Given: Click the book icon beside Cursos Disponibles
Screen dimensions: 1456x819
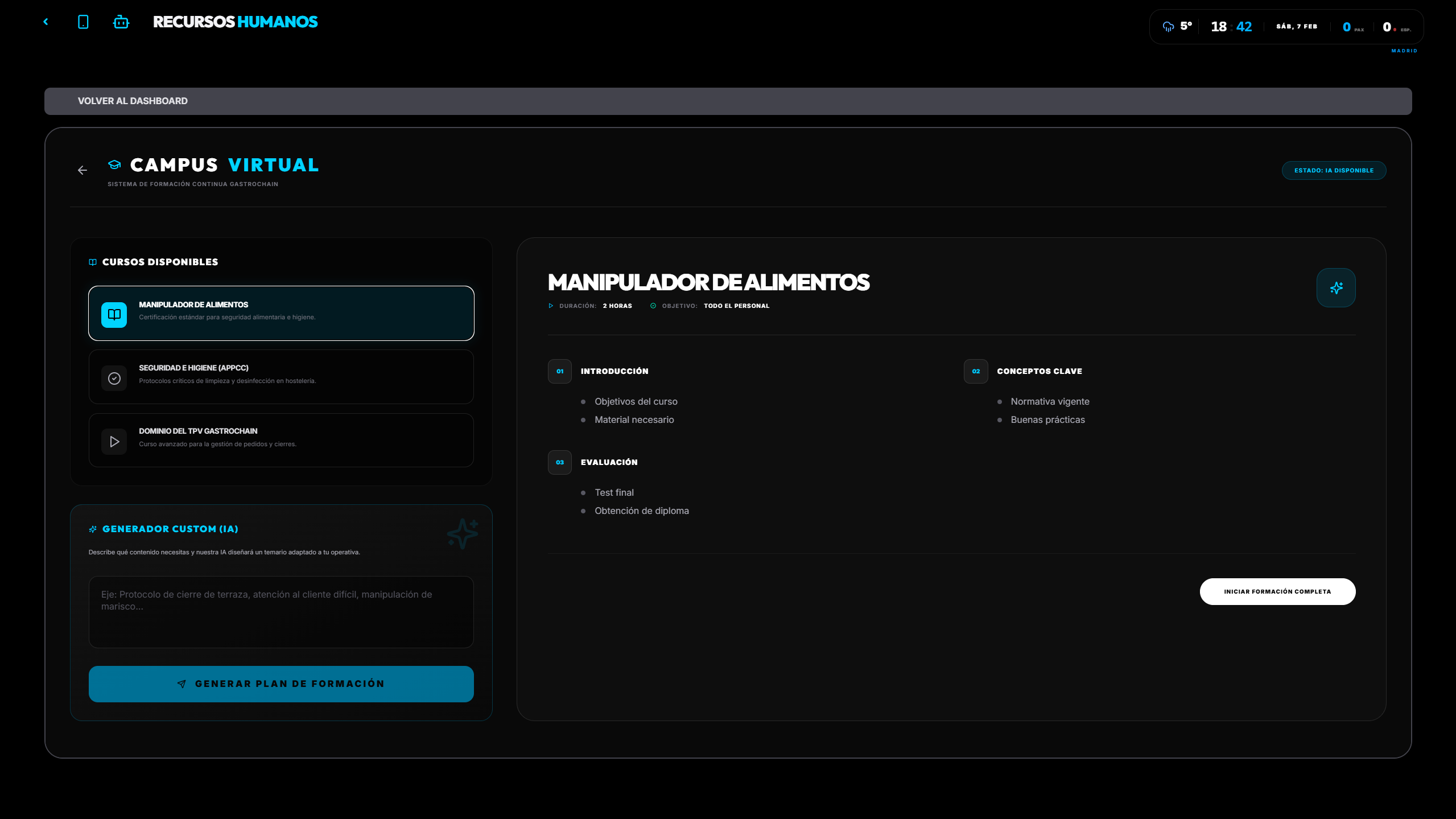Looking at the screenshot, I should [x=92, y=262].
